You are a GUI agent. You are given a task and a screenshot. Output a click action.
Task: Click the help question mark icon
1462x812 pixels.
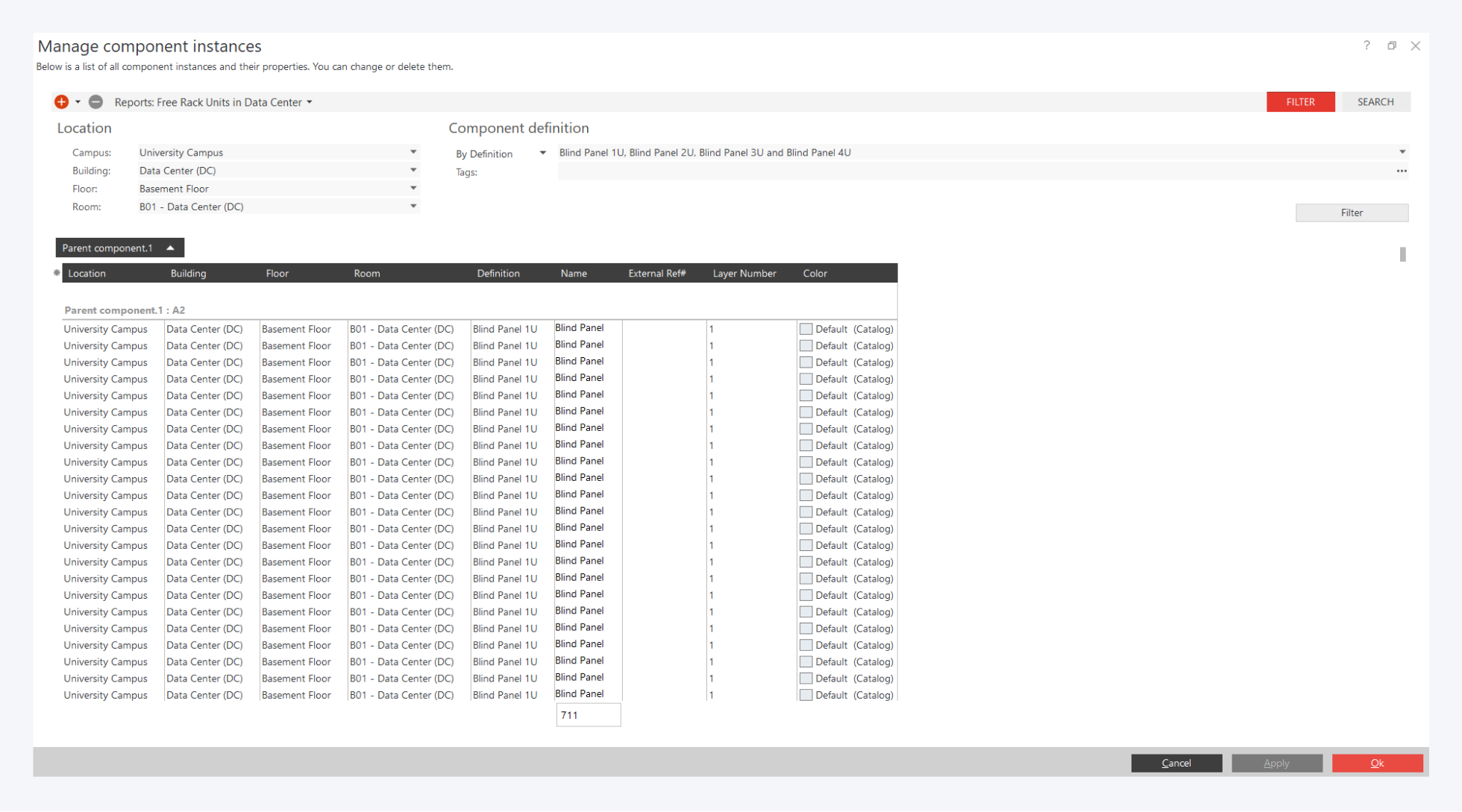(x=1367, y=45)
